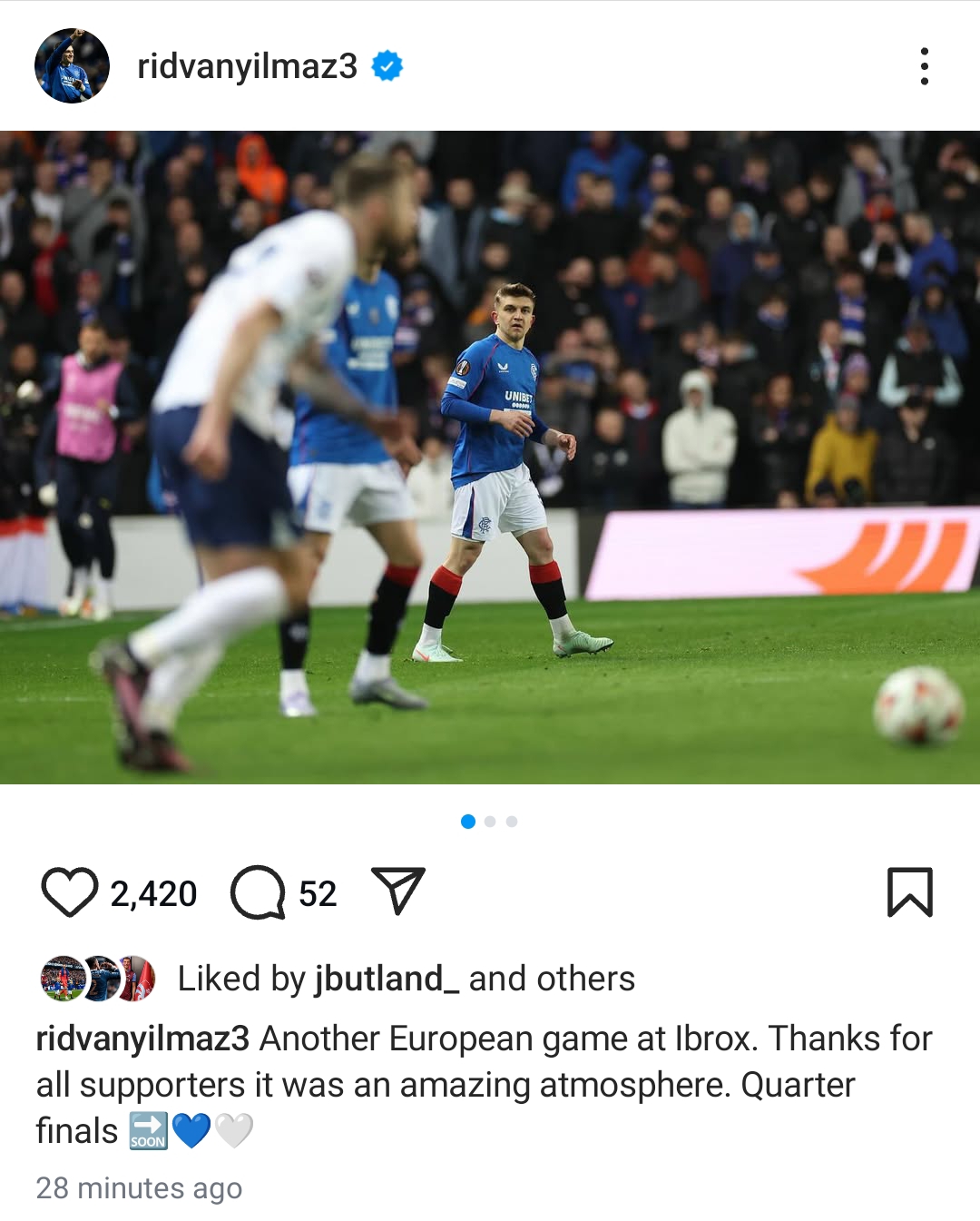Viewport: 980px width, 1221px height.
Task: Click the blue verified badge
Action: coord(387,66)
